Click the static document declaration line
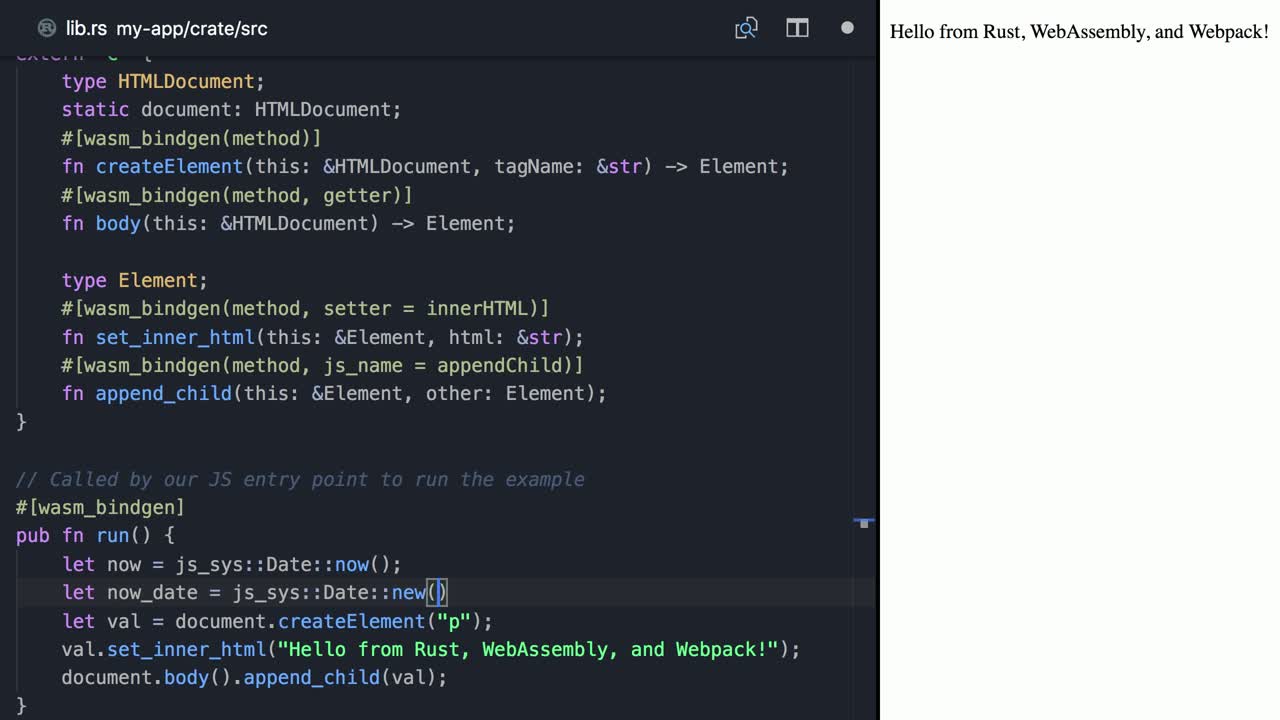Viewport: 1280px width, 720px height. click(x=231, y=109)
